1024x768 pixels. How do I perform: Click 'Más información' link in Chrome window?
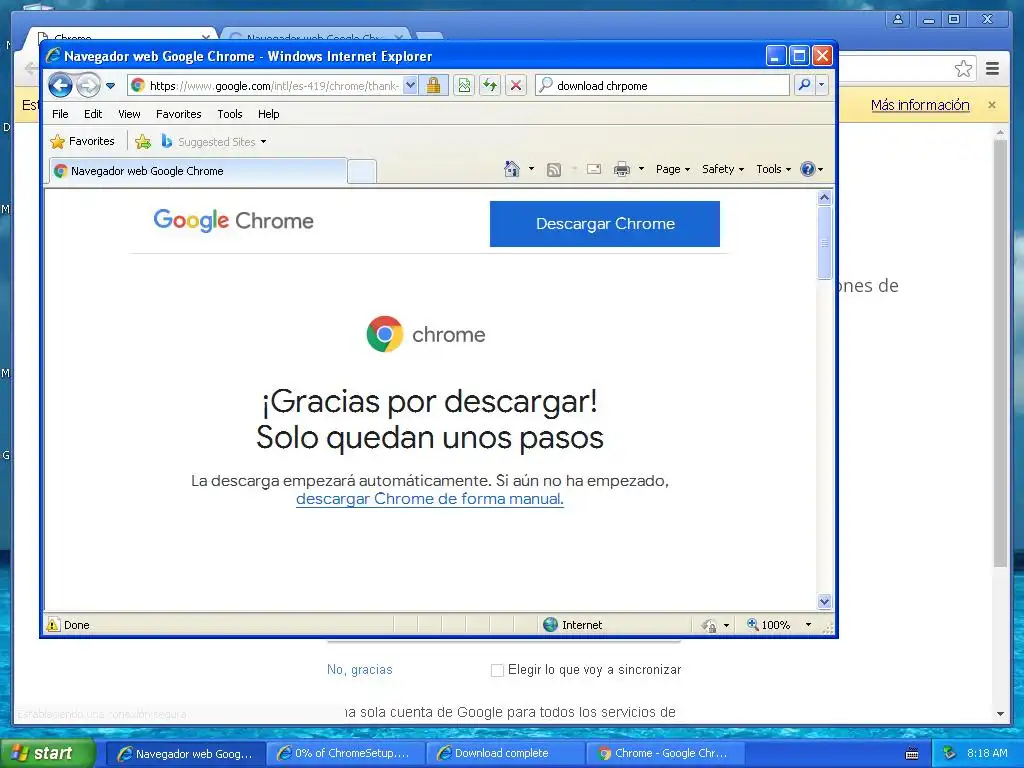tap(920, 105)
